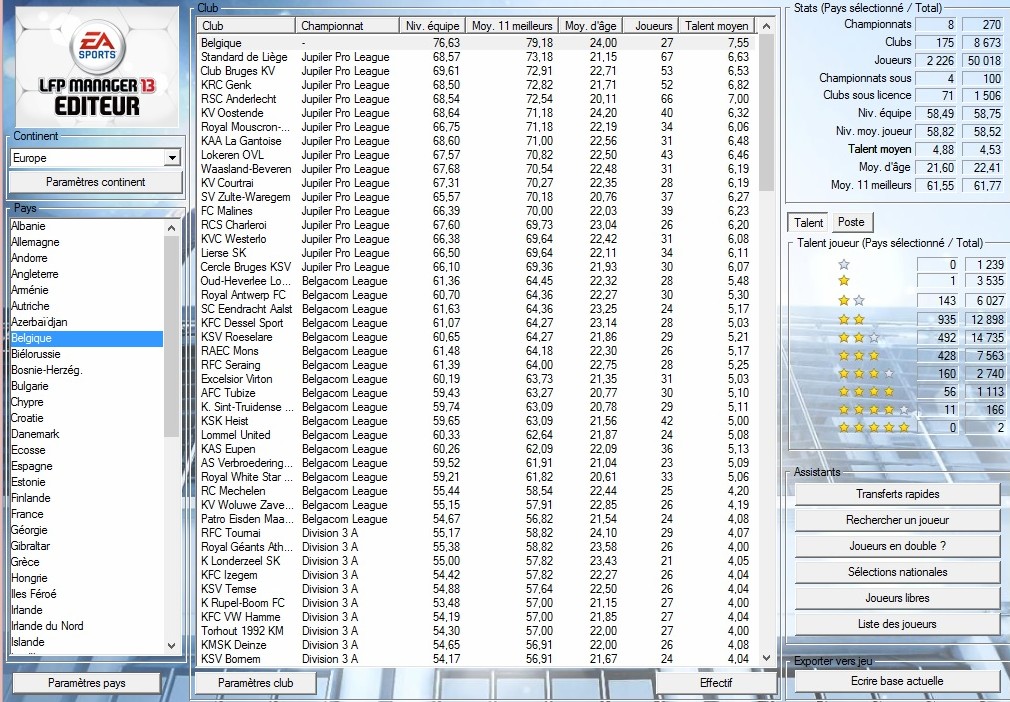The width and height of the screenshot is (1010, 702).
Task: Select Danemark in the country list
Action: (x=86, y=434)
